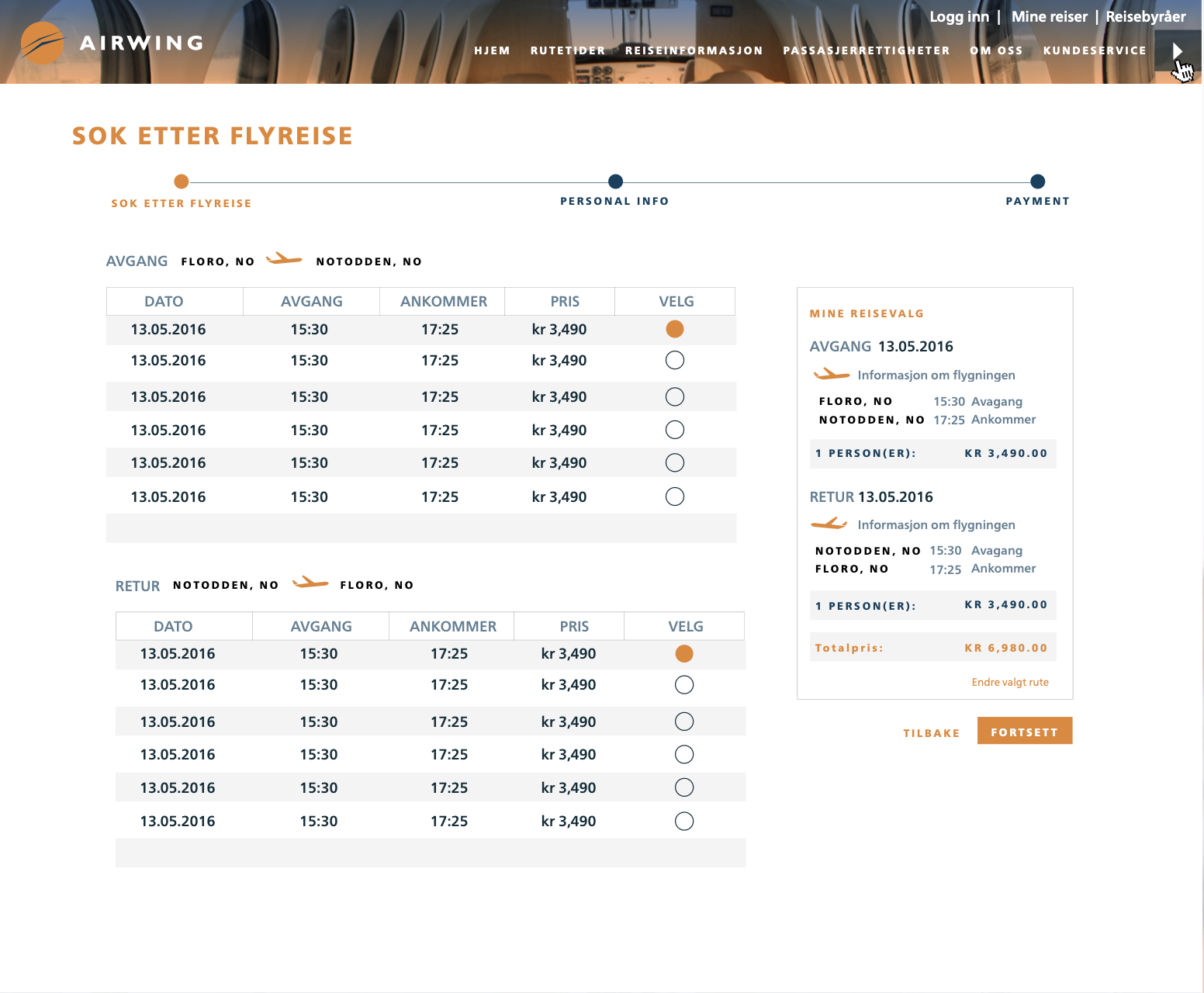The height and width of the screenshot is (993, 1204).
Task: Select the orange selected radio in the Retur table
Action: [684, 654]
